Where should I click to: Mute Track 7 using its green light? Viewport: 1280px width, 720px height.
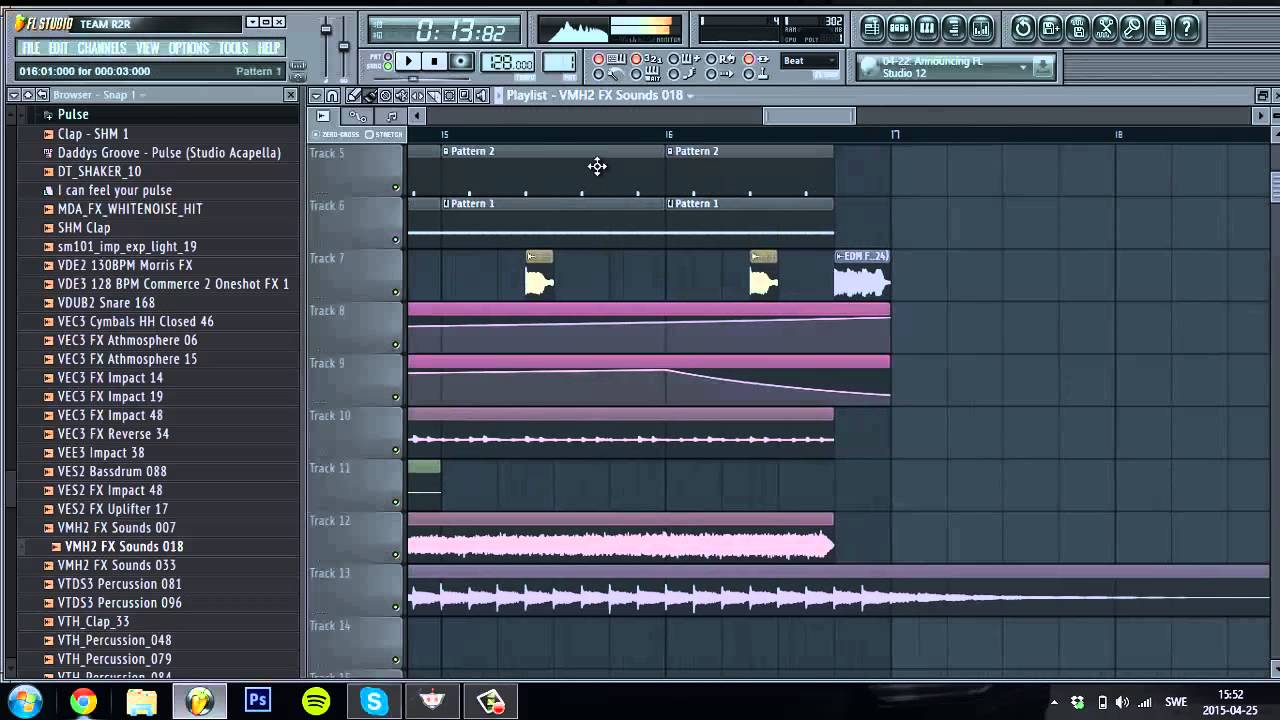[x=396, y=292]
